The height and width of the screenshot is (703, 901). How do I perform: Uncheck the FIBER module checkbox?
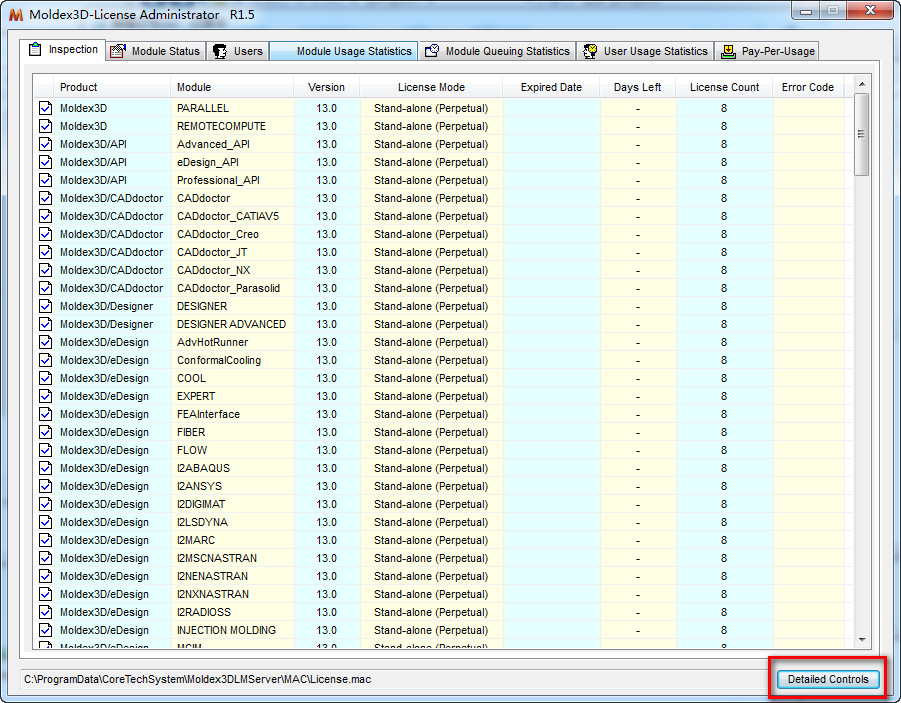pos(45,432)
